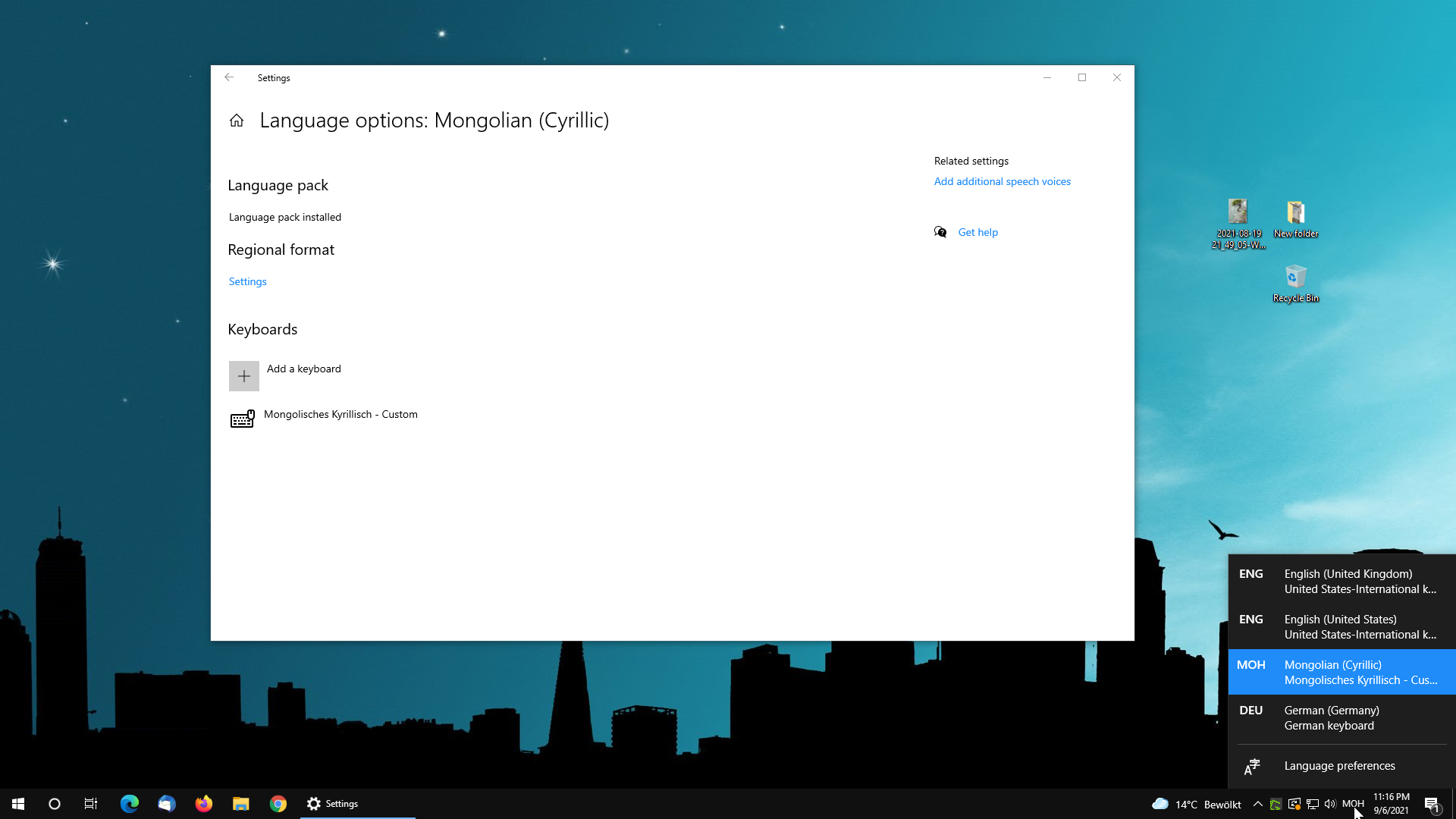1456x819 pixels.
Task: Switch to English (United States) input
Action: pyautogui.click(x=1341, y=627)
